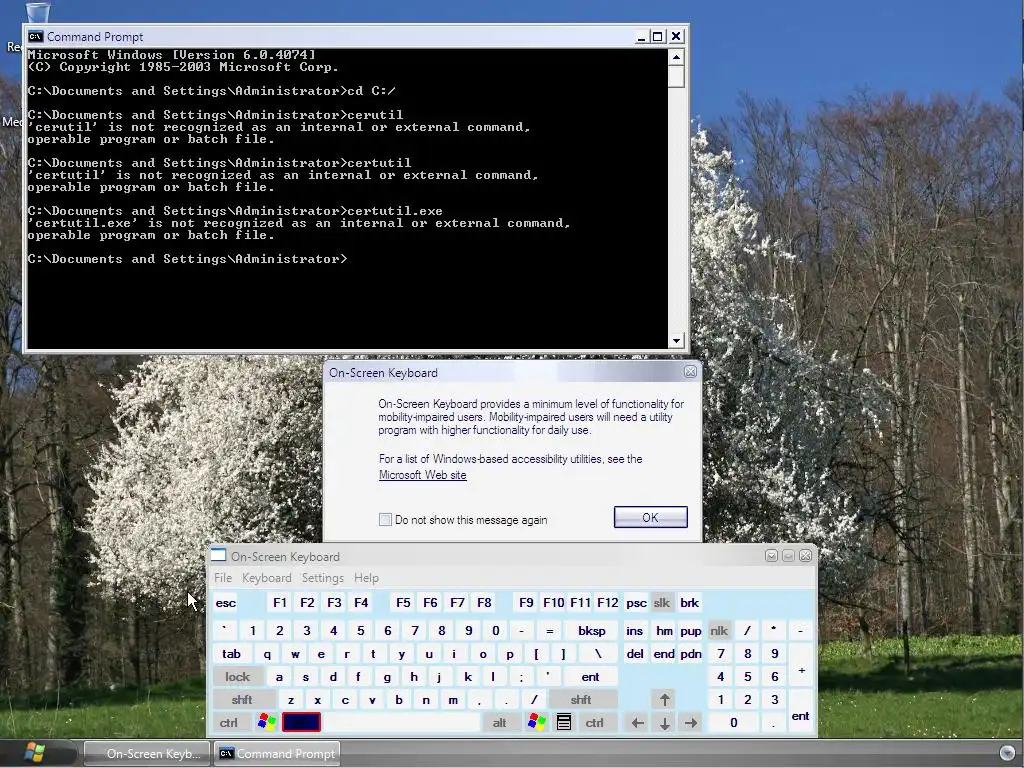Click the F1 key
Viewport: 1024px width, 768px height.
click(280, 603)
